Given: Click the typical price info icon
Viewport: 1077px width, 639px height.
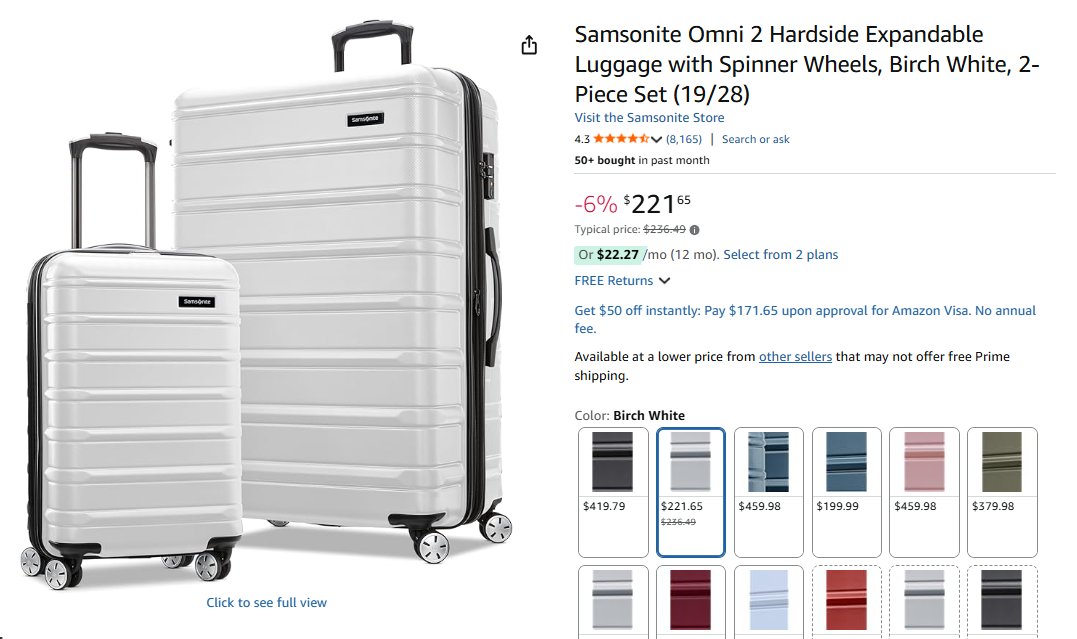Looking at the screenshot, I should [695, 230].
